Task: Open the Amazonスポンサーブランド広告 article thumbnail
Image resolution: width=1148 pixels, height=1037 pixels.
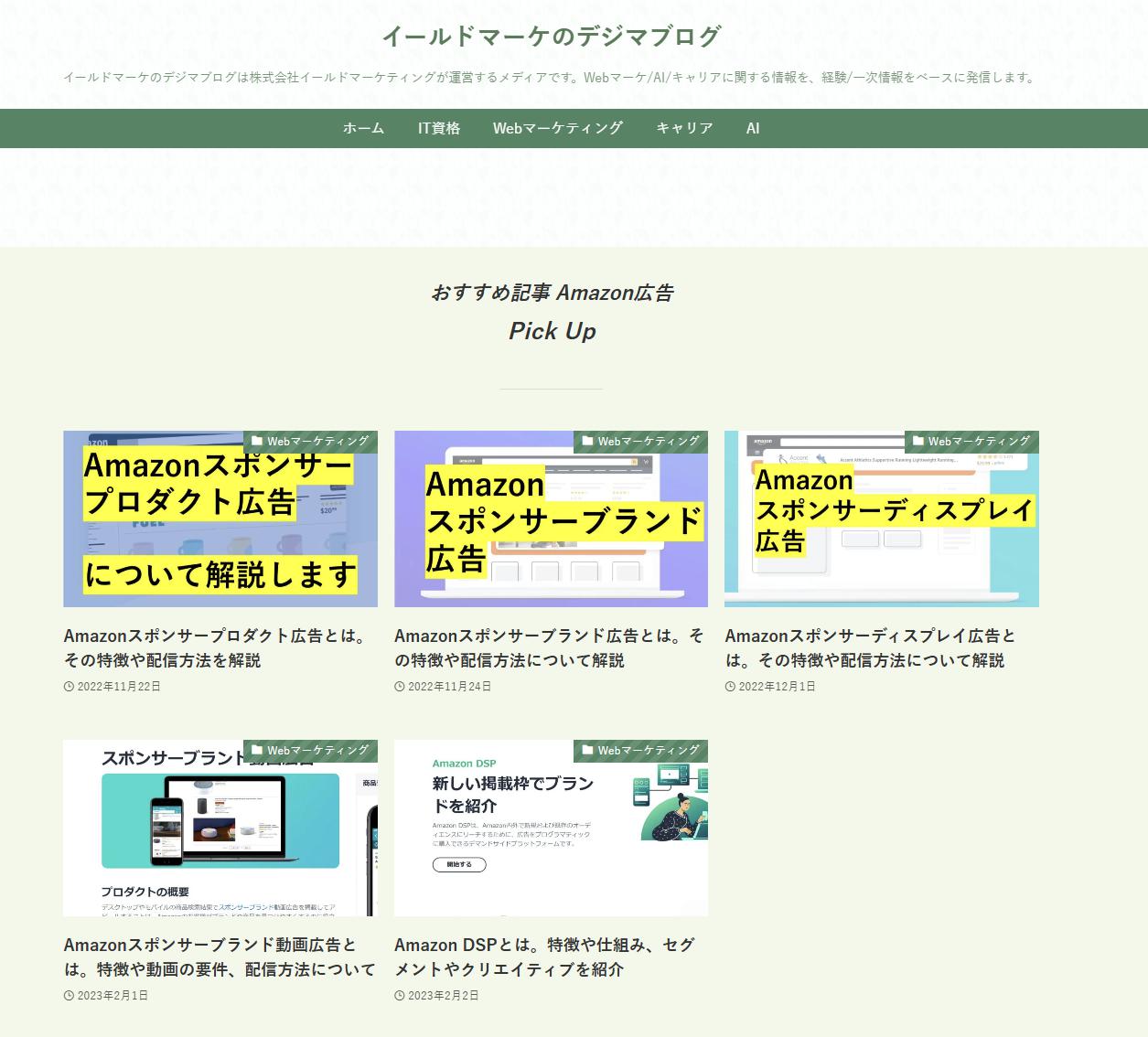Action: (x=551, y=518)
